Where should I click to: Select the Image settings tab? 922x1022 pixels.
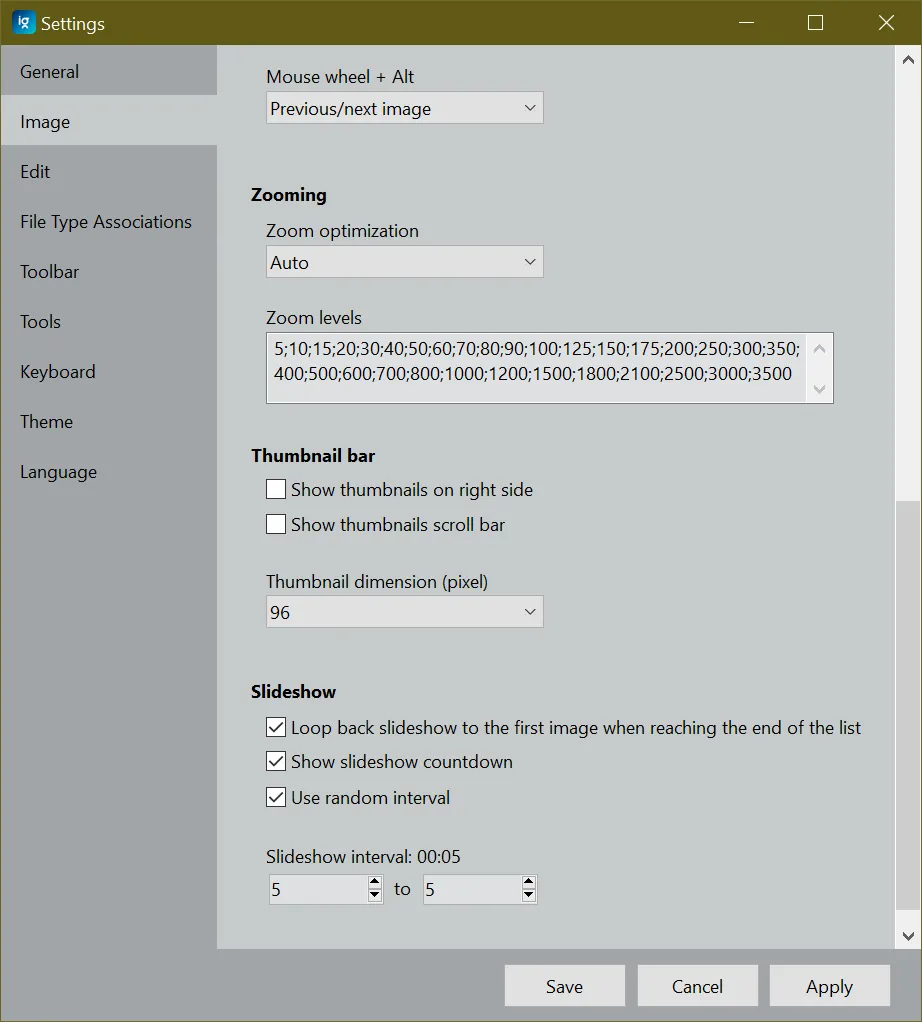[x=109, y=121]
